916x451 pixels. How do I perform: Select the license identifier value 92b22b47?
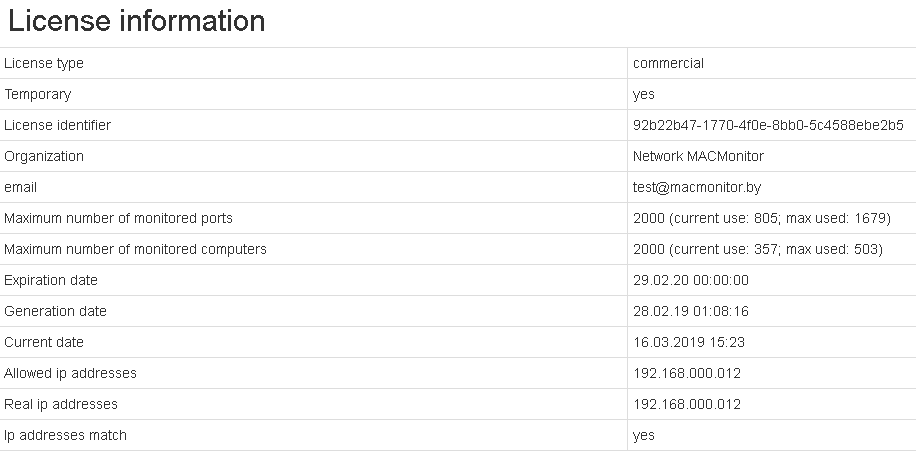click(x=768, y=125)
